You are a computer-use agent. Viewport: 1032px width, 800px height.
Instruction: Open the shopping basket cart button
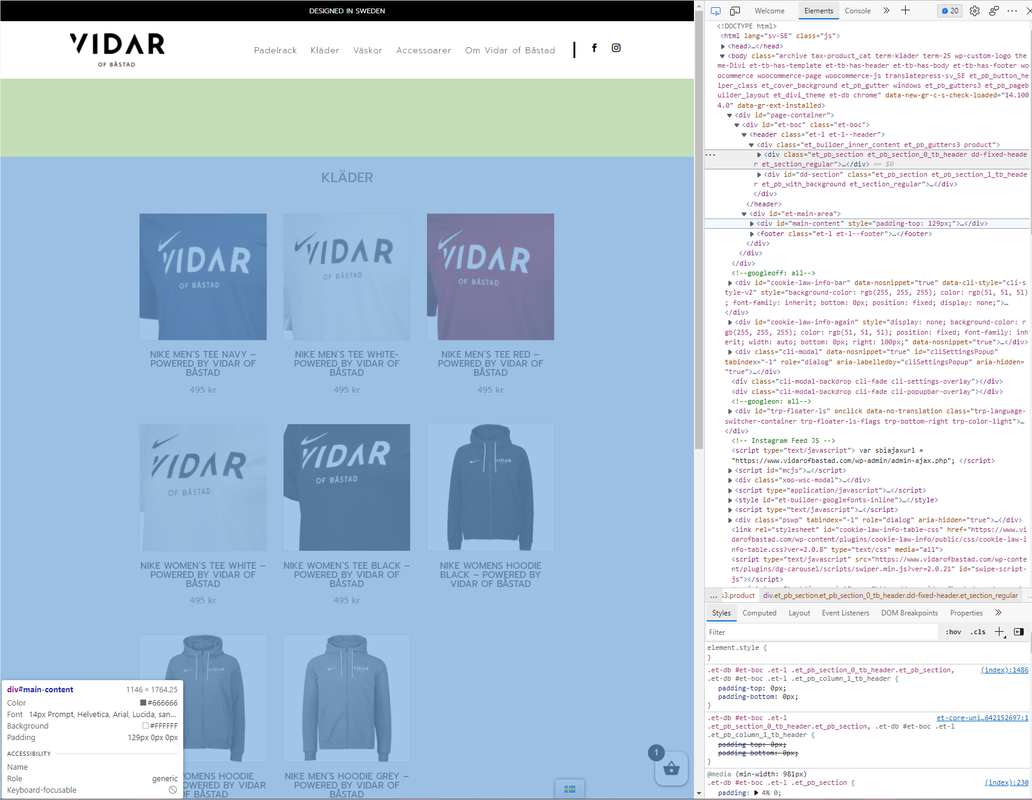671,768
